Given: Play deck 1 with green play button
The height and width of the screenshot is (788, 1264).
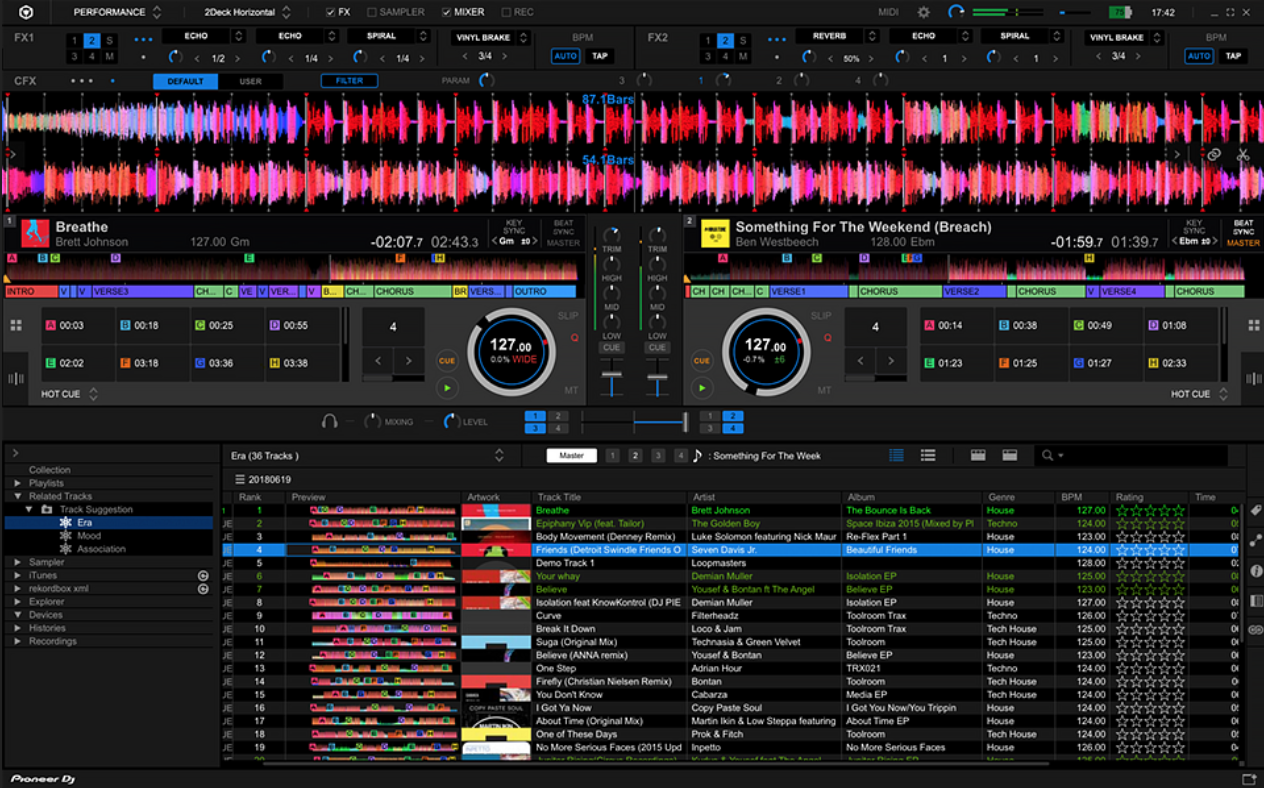Looking at the screenshot, I should 447,388.
